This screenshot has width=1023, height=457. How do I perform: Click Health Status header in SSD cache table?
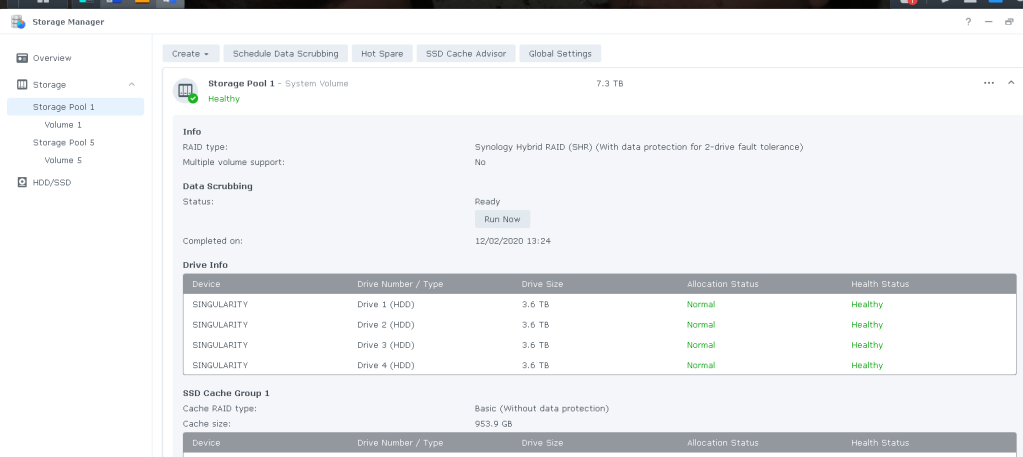click(880, 443)
